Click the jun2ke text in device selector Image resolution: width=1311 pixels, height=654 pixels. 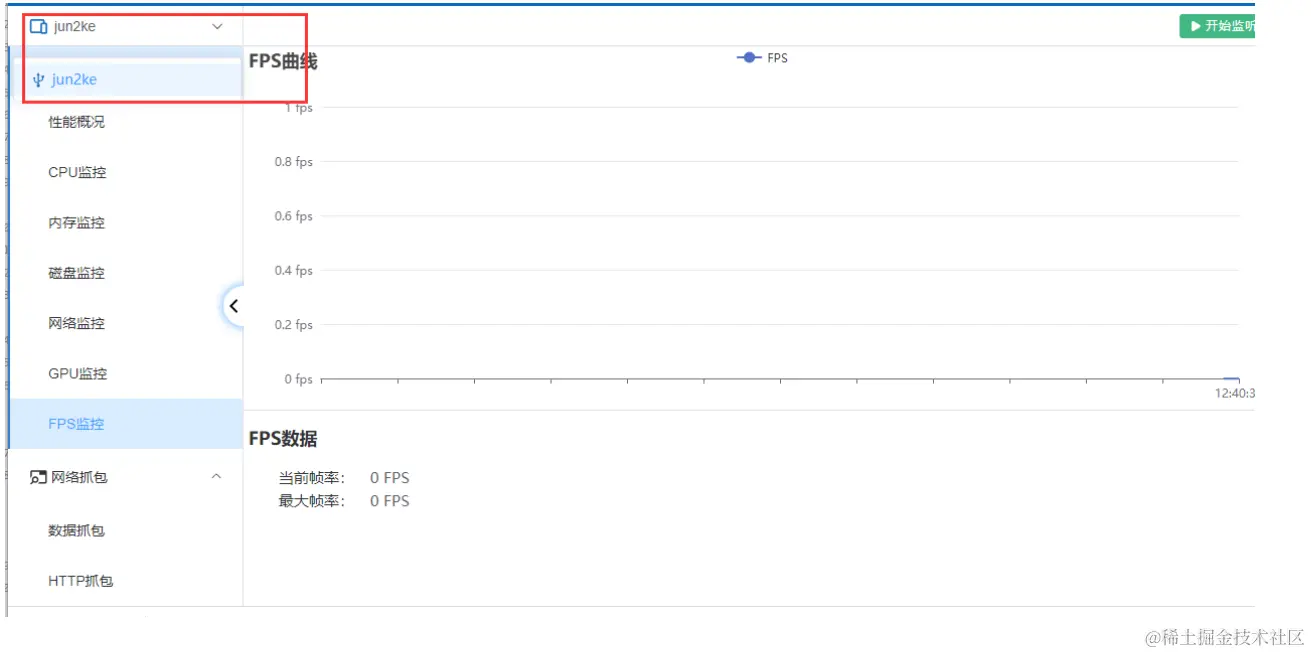(x=75, y=27)
